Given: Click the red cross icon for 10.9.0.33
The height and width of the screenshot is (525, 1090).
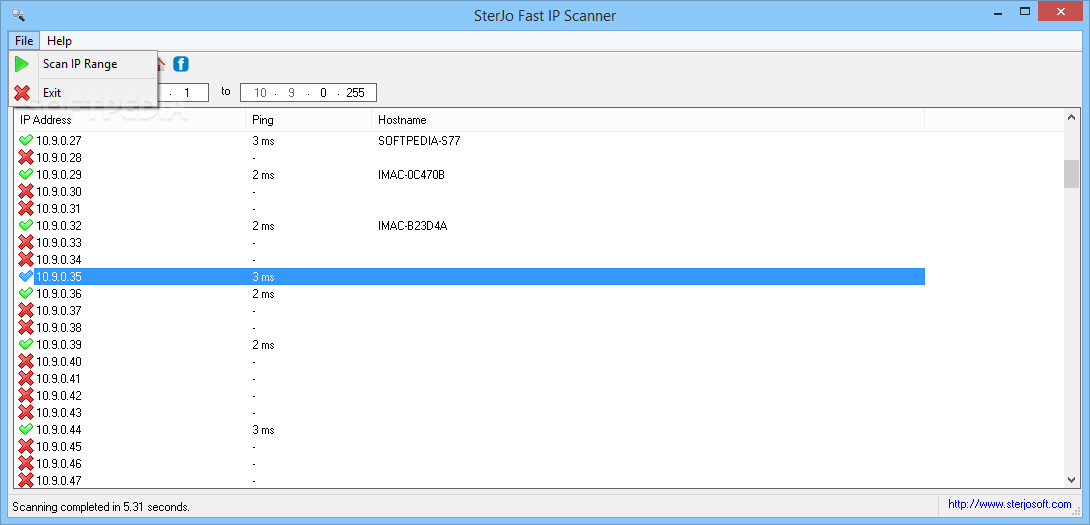Looking at the screenshot, I should click(26, 243).
